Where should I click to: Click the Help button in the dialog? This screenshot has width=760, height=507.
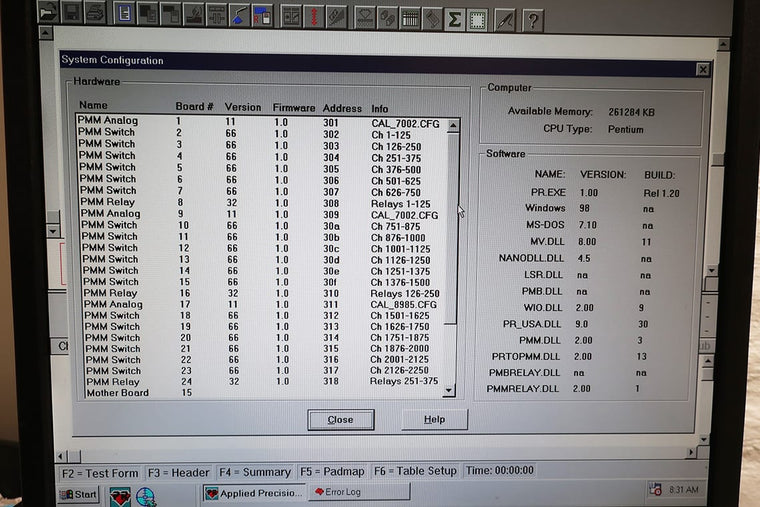tap(434, 419)
